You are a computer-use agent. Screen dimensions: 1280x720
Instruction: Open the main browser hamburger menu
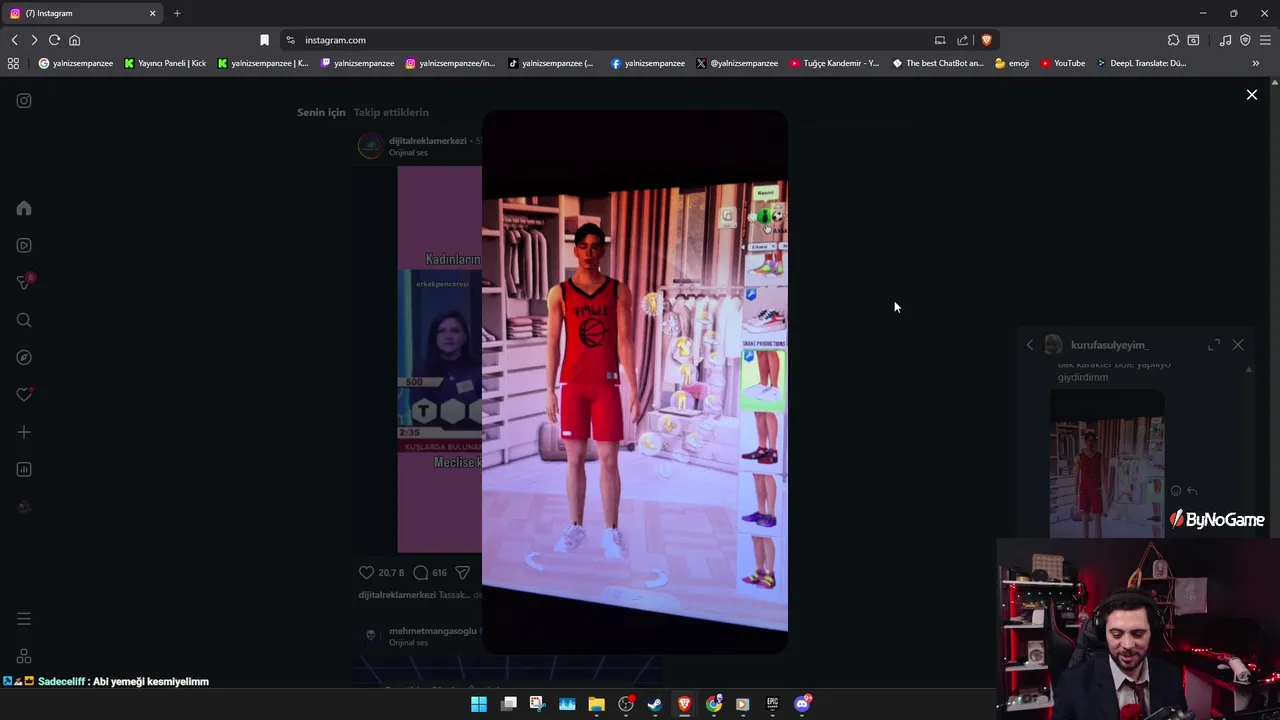coord(1265,40)
